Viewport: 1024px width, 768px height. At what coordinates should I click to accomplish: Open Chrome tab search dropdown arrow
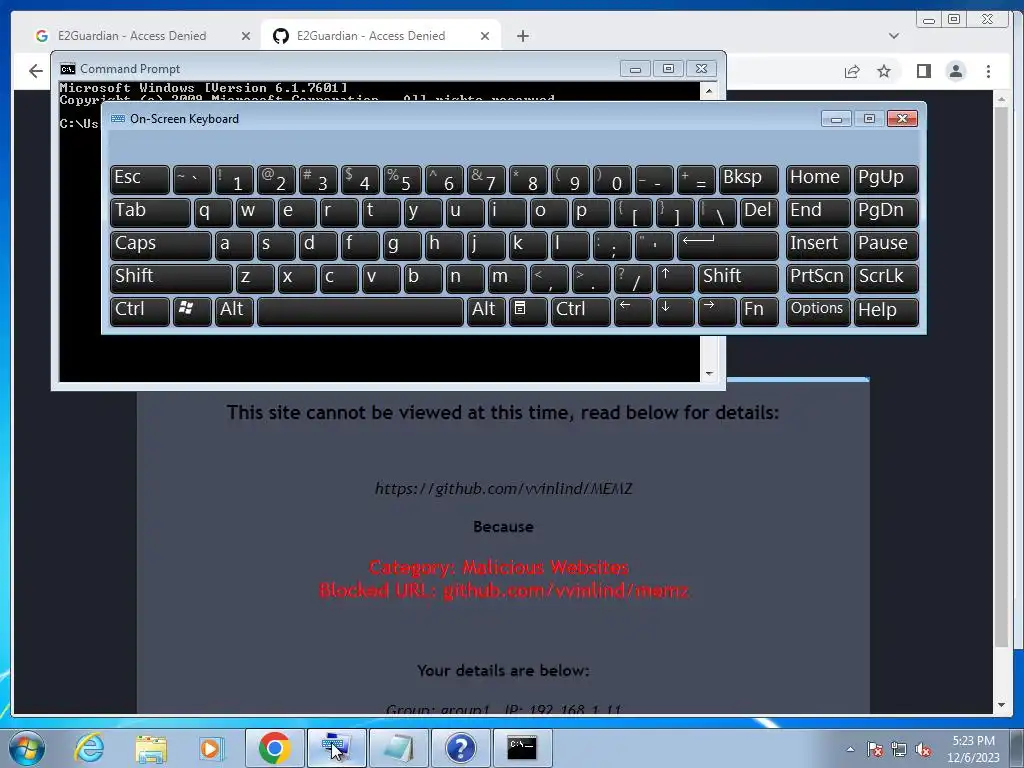pos(893,36)
